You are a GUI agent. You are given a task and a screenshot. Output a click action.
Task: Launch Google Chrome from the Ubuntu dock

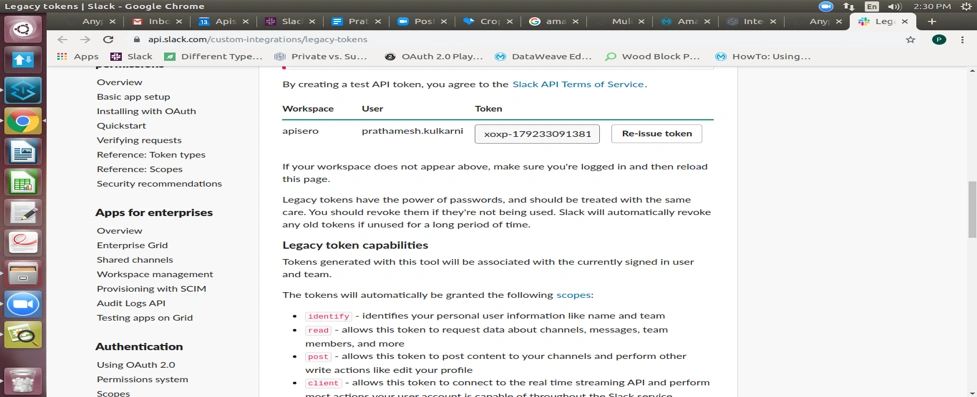[x=23, y=121]
